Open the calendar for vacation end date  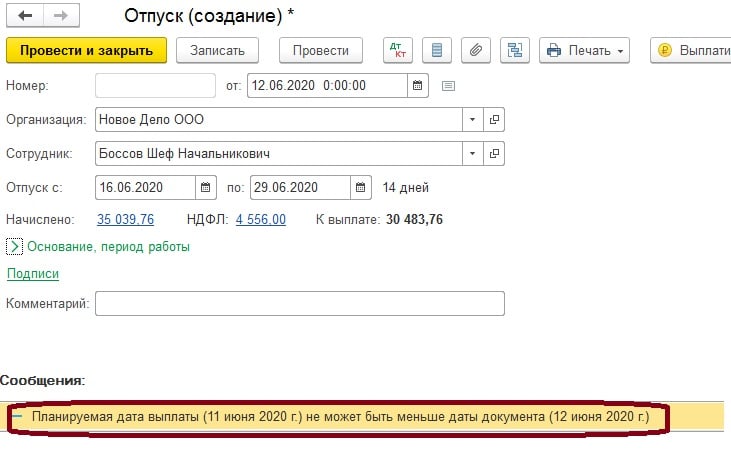[x=361, y=187]
